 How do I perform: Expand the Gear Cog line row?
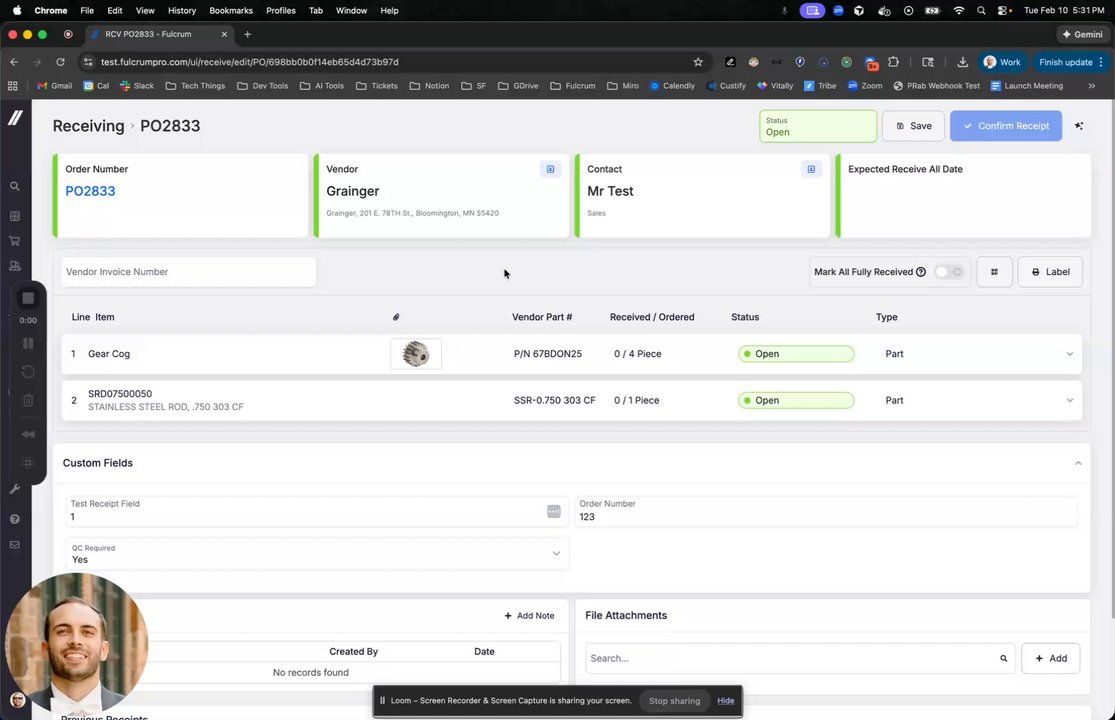click(x=1069, y=354)
